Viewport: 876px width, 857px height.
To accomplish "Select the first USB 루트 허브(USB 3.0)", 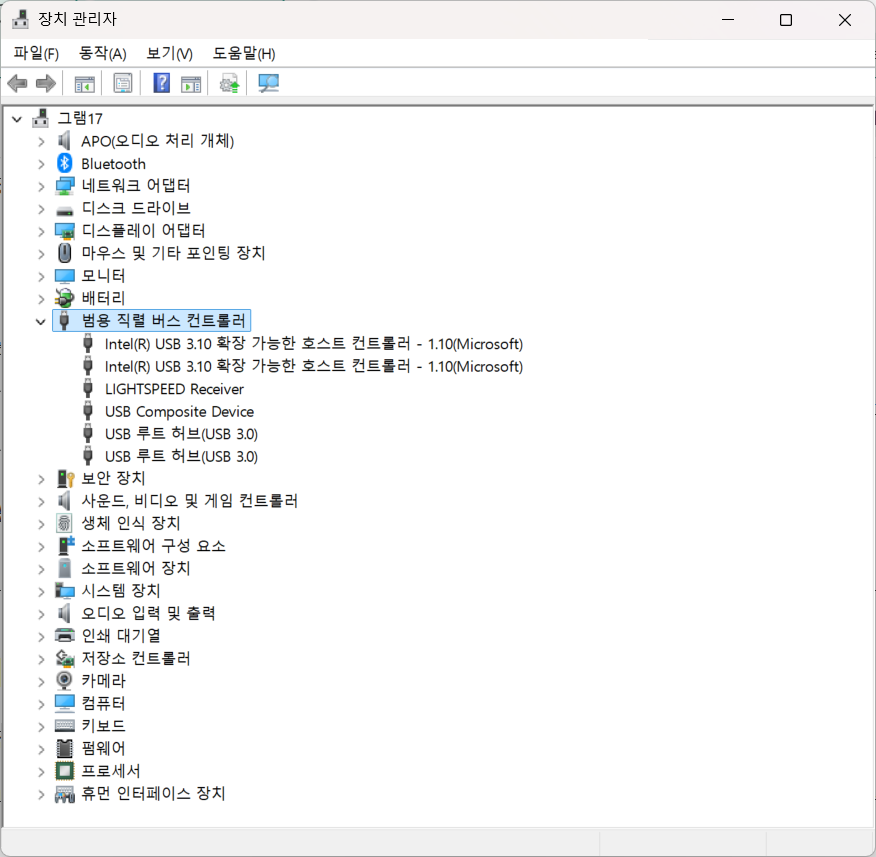I will (x=181, y=434).
